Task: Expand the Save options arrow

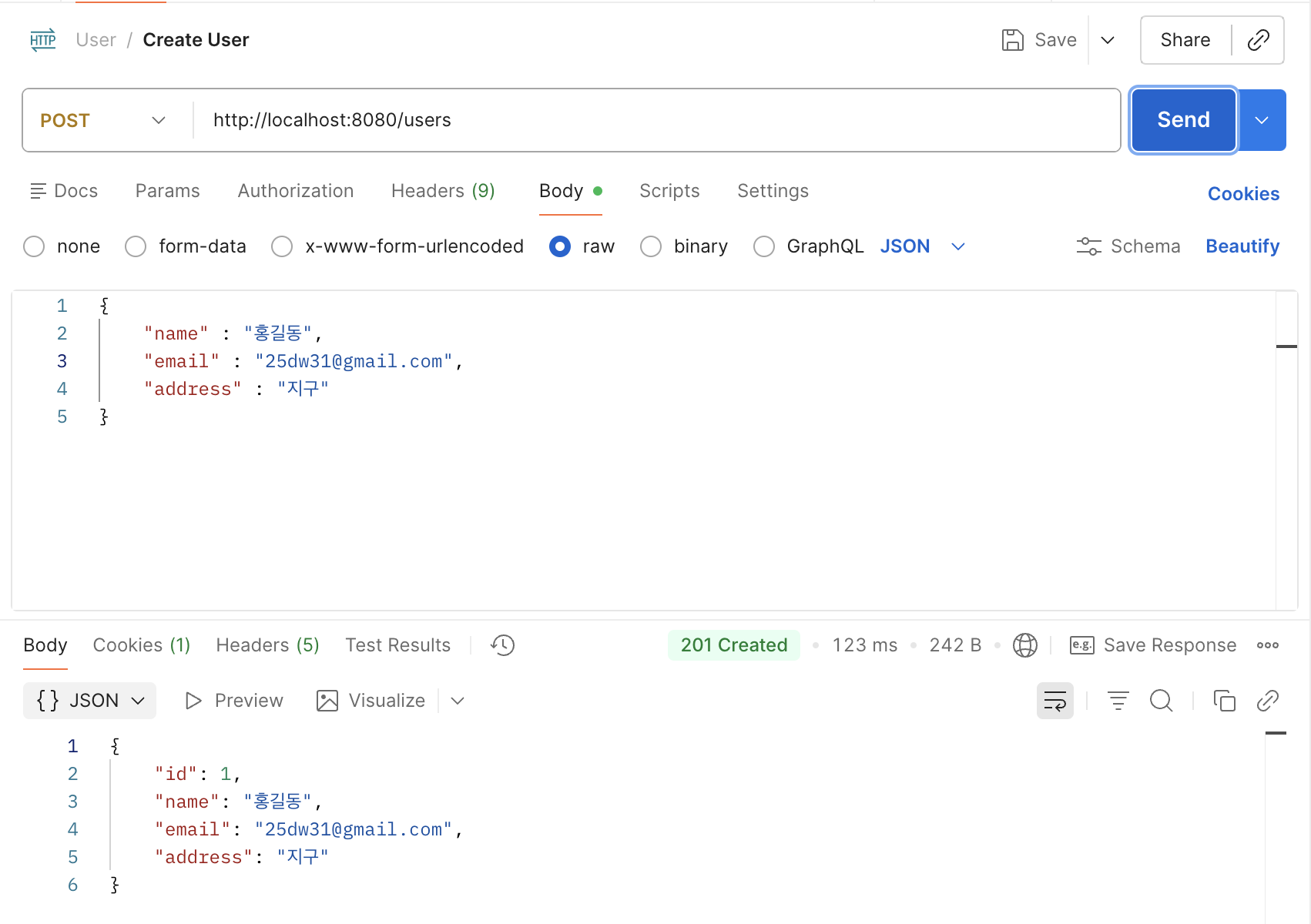Action: 1108,40
